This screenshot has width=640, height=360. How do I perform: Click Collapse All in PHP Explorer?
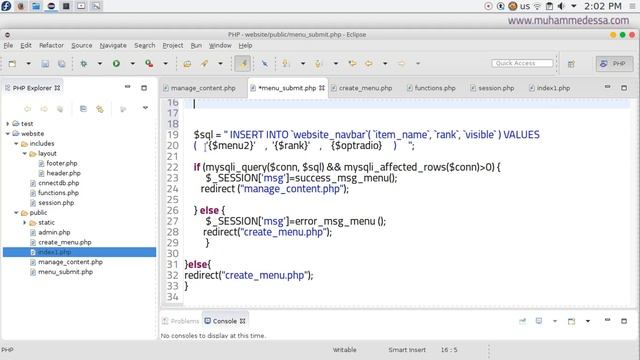pyautogui.click(x=83, y=109)
